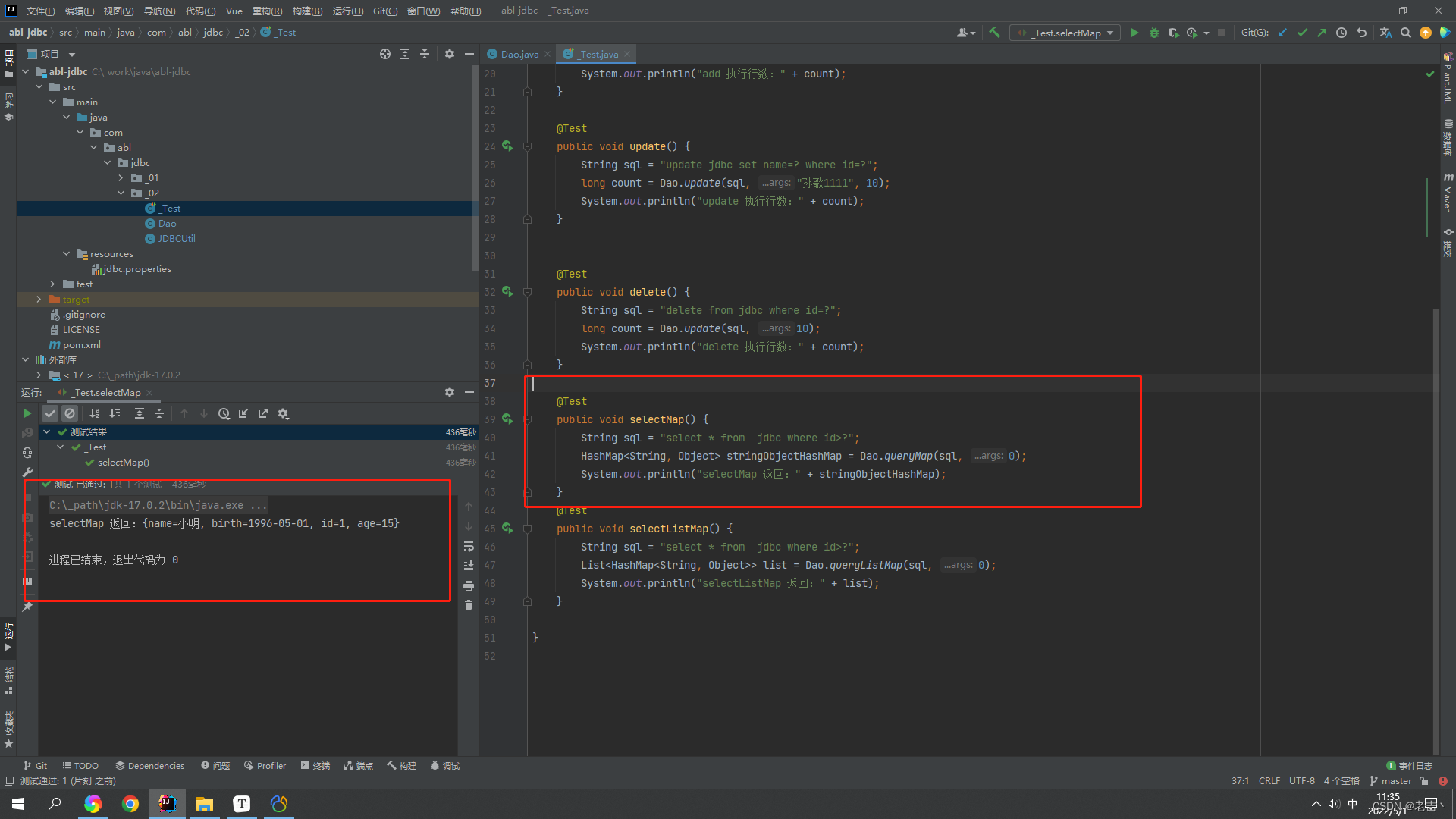1456x819 pixels.
Task: Toggle showing passed tests checkmark button
Action: 50,413
